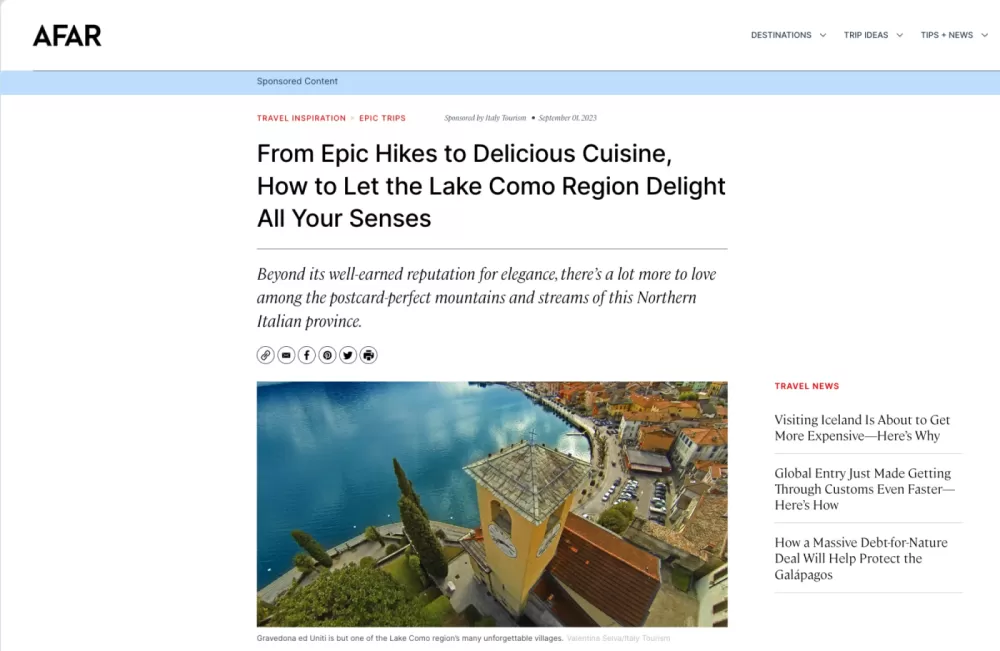This screenshot has width=1000, height=651.
Task: Expand the Destinations dropdown chevron
Action: [x=823, y=35]
